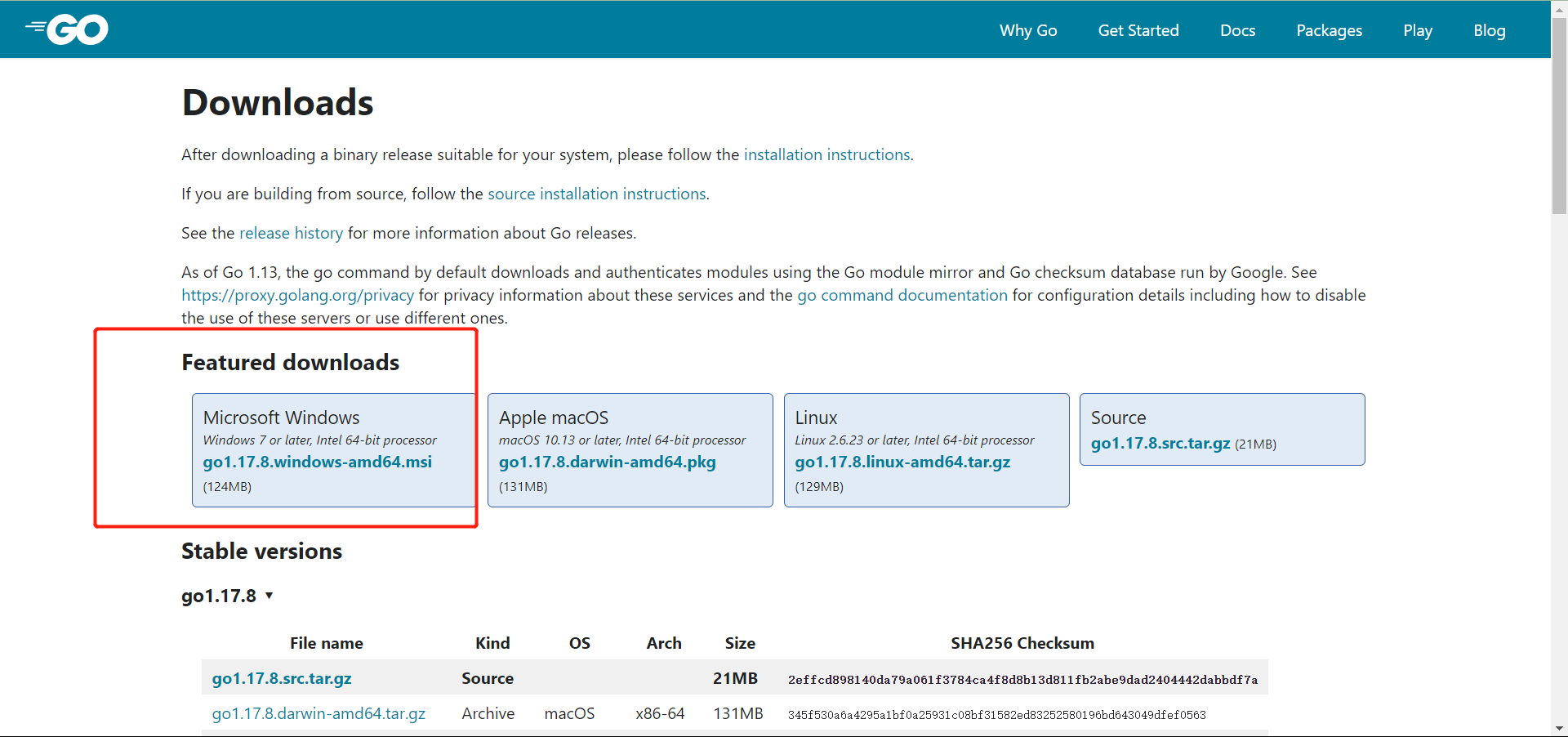Image resolution: width=1568 pixels, height=737 pixels.
Task: Select the Stable versions heading
Action: pyautogui.click(x=261, y=551)
